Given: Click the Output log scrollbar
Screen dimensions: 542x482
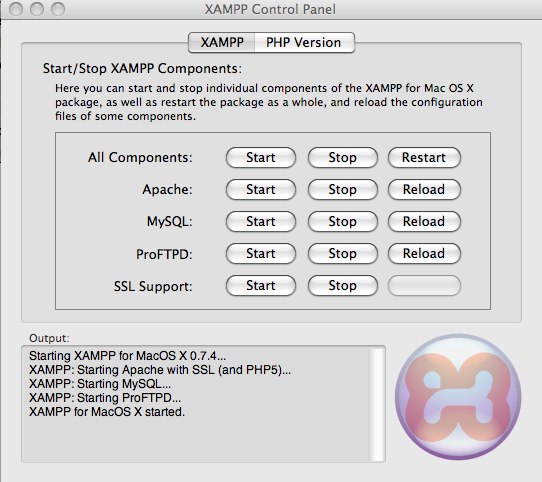Looking at the screenshot, I should [377, 404].
